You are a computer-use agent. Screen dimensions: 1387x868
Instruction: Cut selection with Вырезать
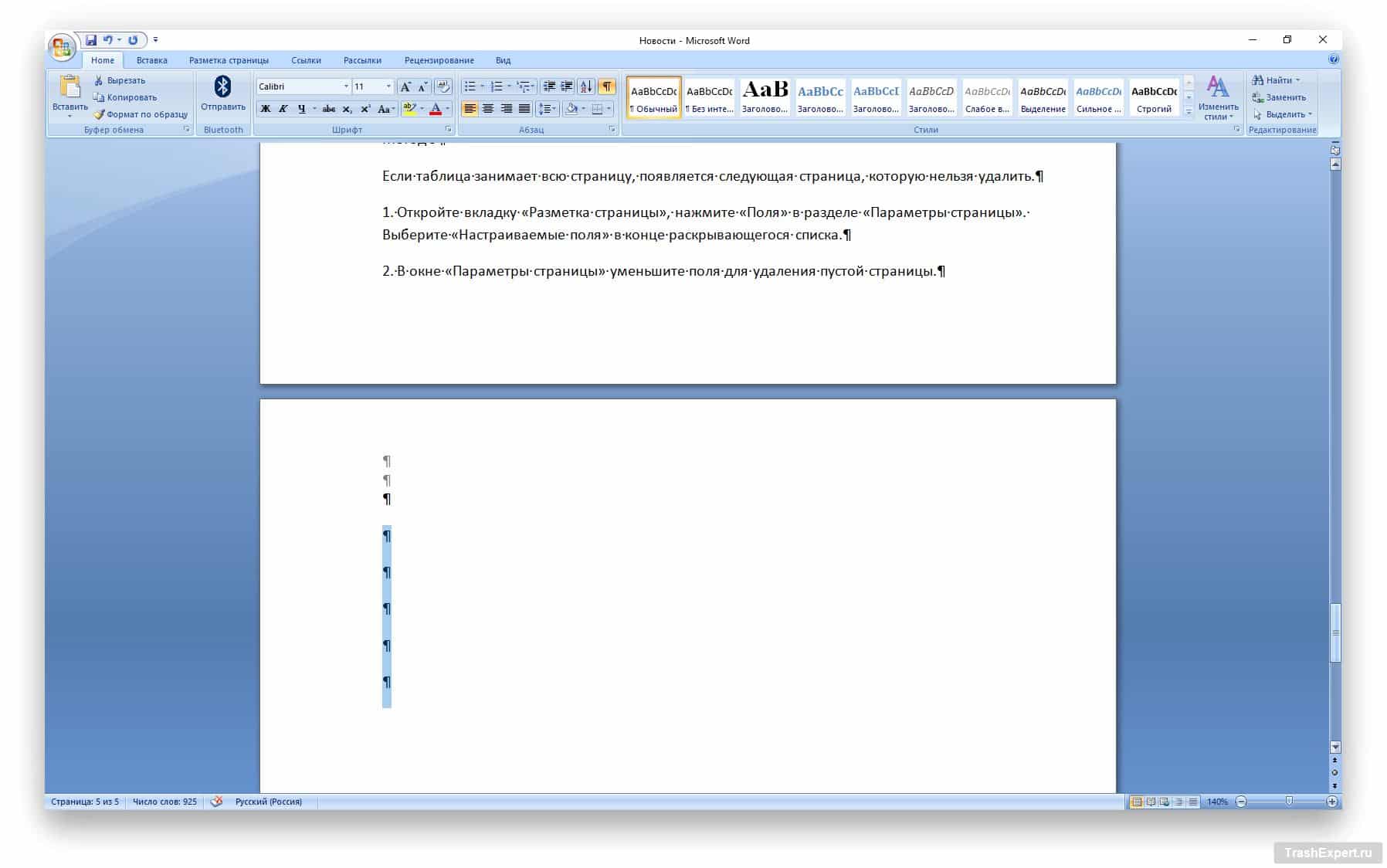point(119,80)
